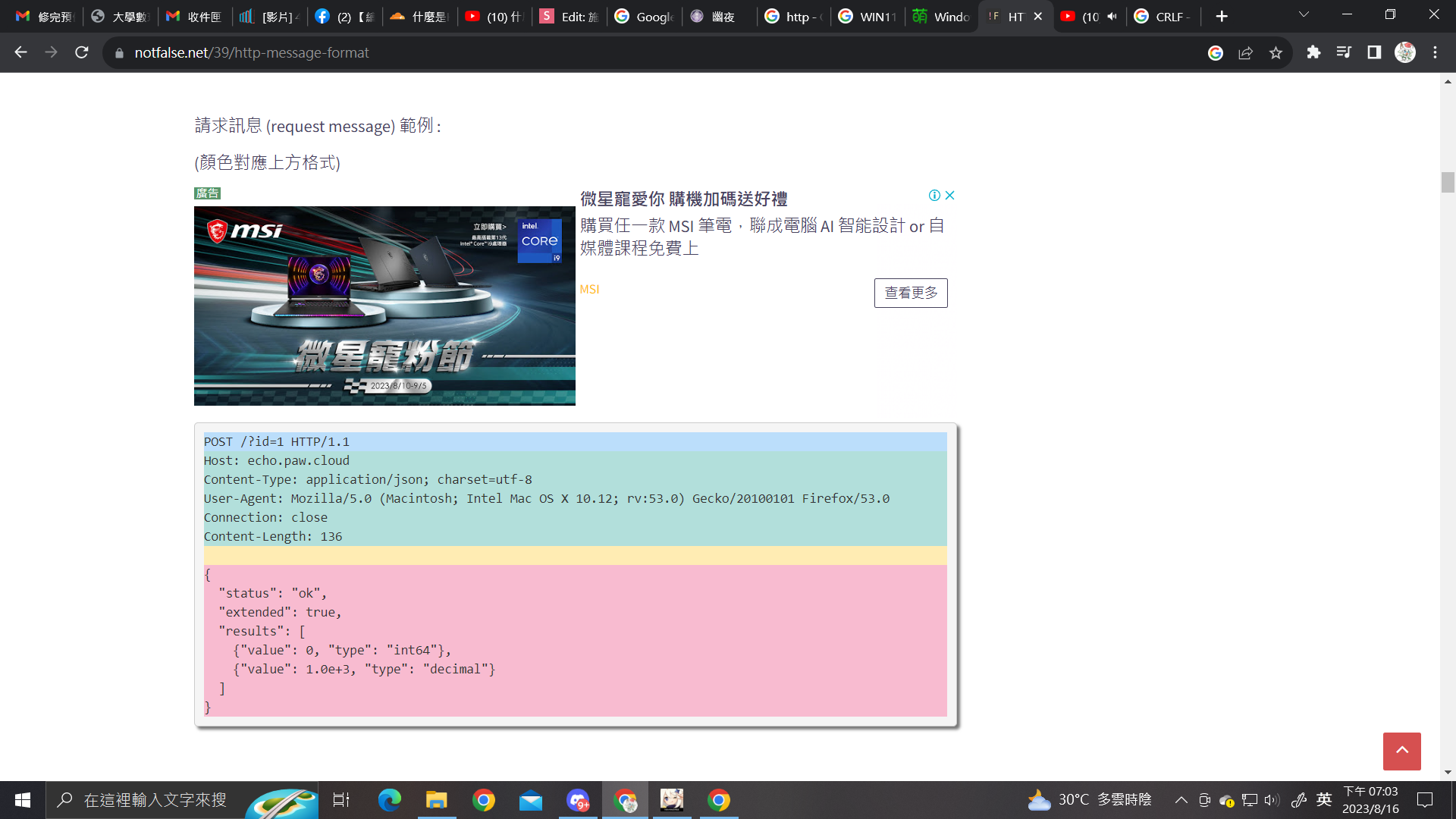Screen dimensions: 1456x819
Task: Reload the current page
Action: (82, 52)
